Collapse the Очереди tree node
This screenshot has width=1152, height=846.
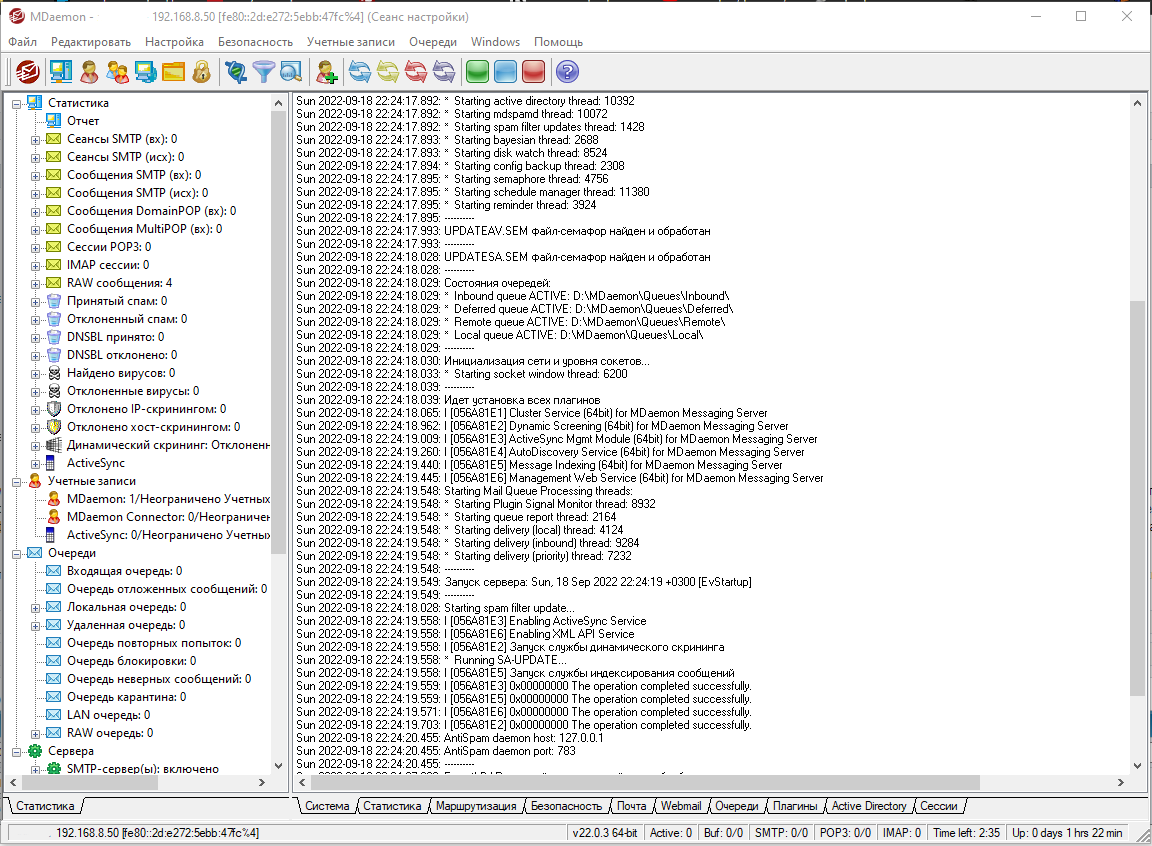(x=16, y=554)
